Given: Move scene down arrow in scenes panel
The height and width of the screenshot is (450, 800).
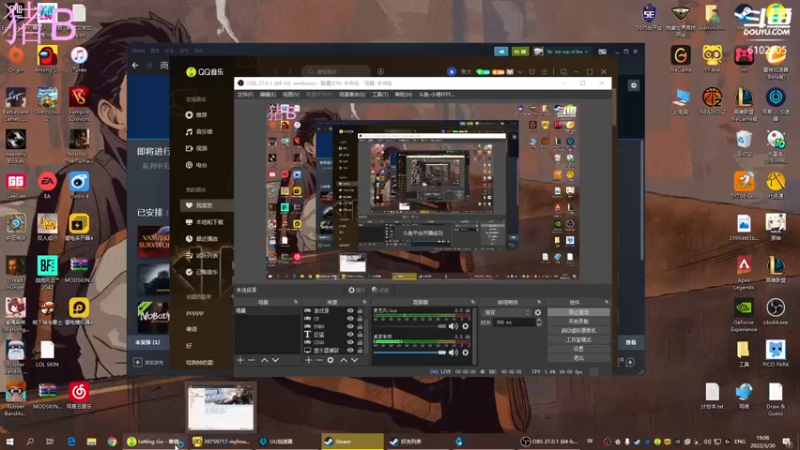Looking at the screenshot, I should [x=276, y=360].
